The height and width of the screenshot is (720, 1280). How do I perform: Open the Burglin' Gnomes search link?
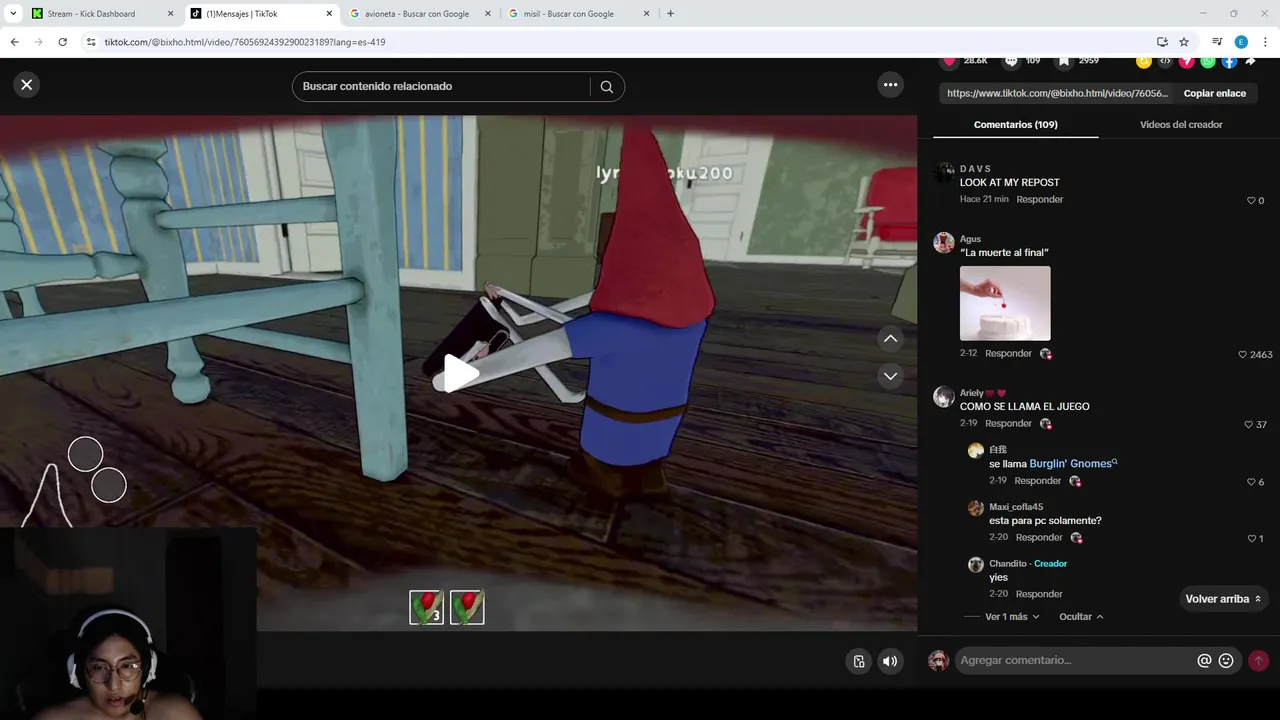(x=1073, y=464)
